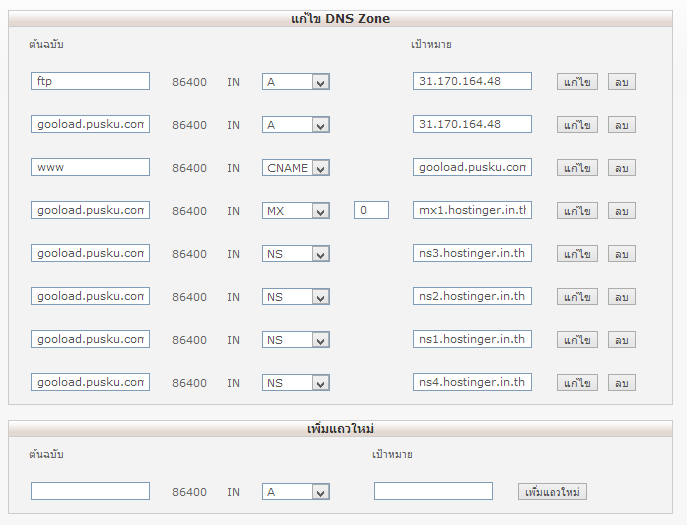
Task: Click the เพิ่มแถวใหม่ button
Action: (x=552, y=491)
